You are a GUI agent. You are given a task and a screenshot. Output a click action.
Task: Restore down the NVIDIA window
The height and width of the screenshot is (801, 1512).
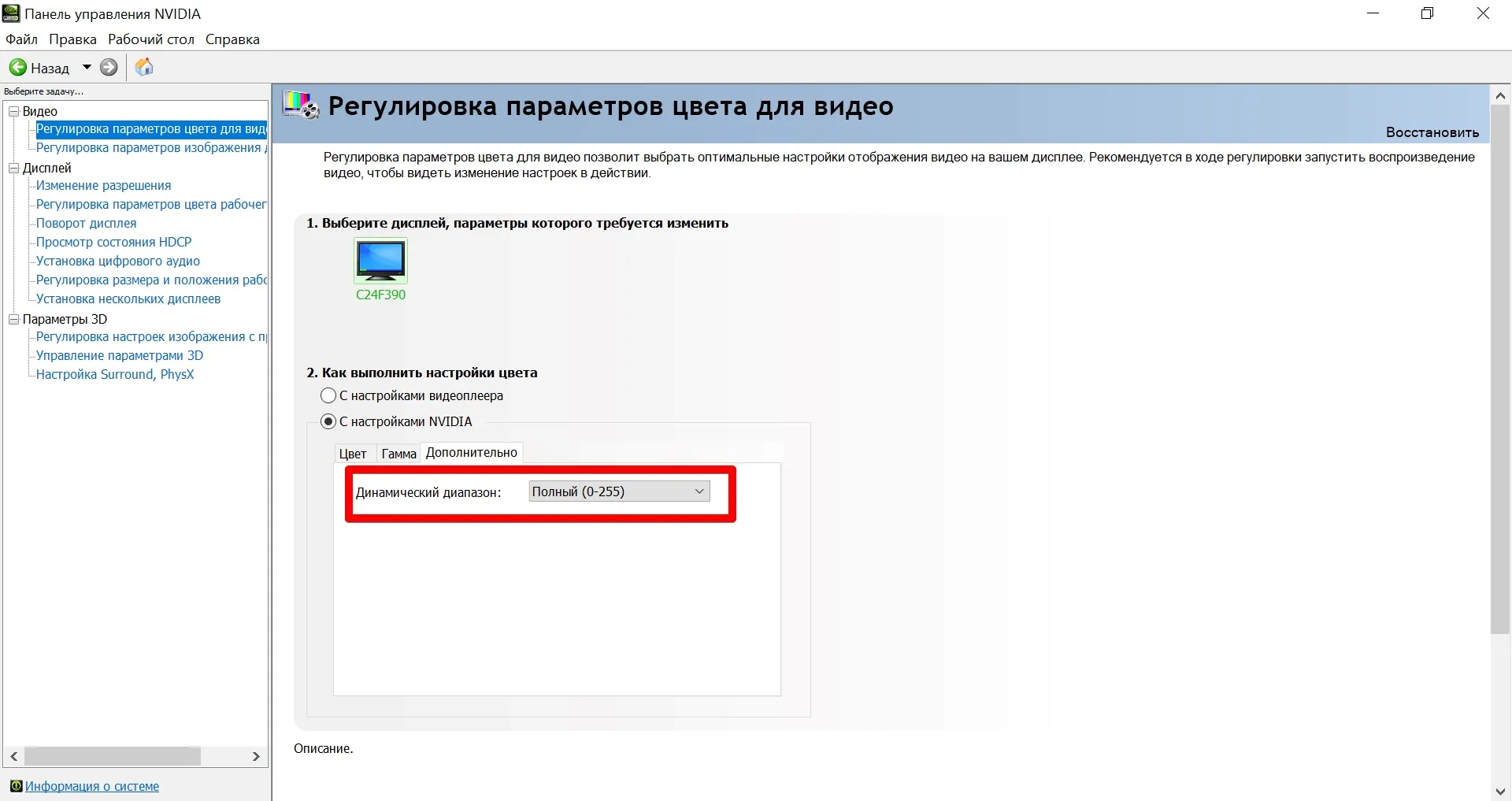(x=1427, y=13)
